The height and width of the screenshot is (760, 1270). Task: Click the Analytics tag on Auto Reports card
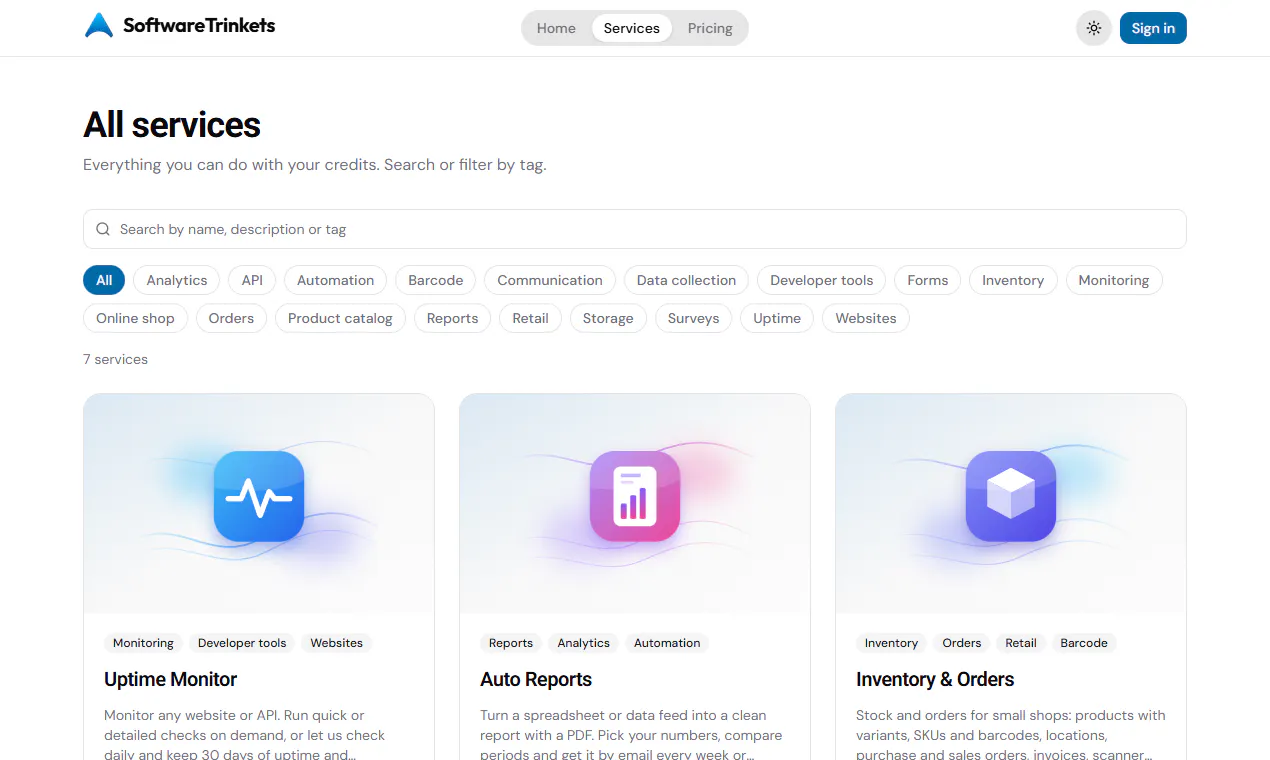584,643
